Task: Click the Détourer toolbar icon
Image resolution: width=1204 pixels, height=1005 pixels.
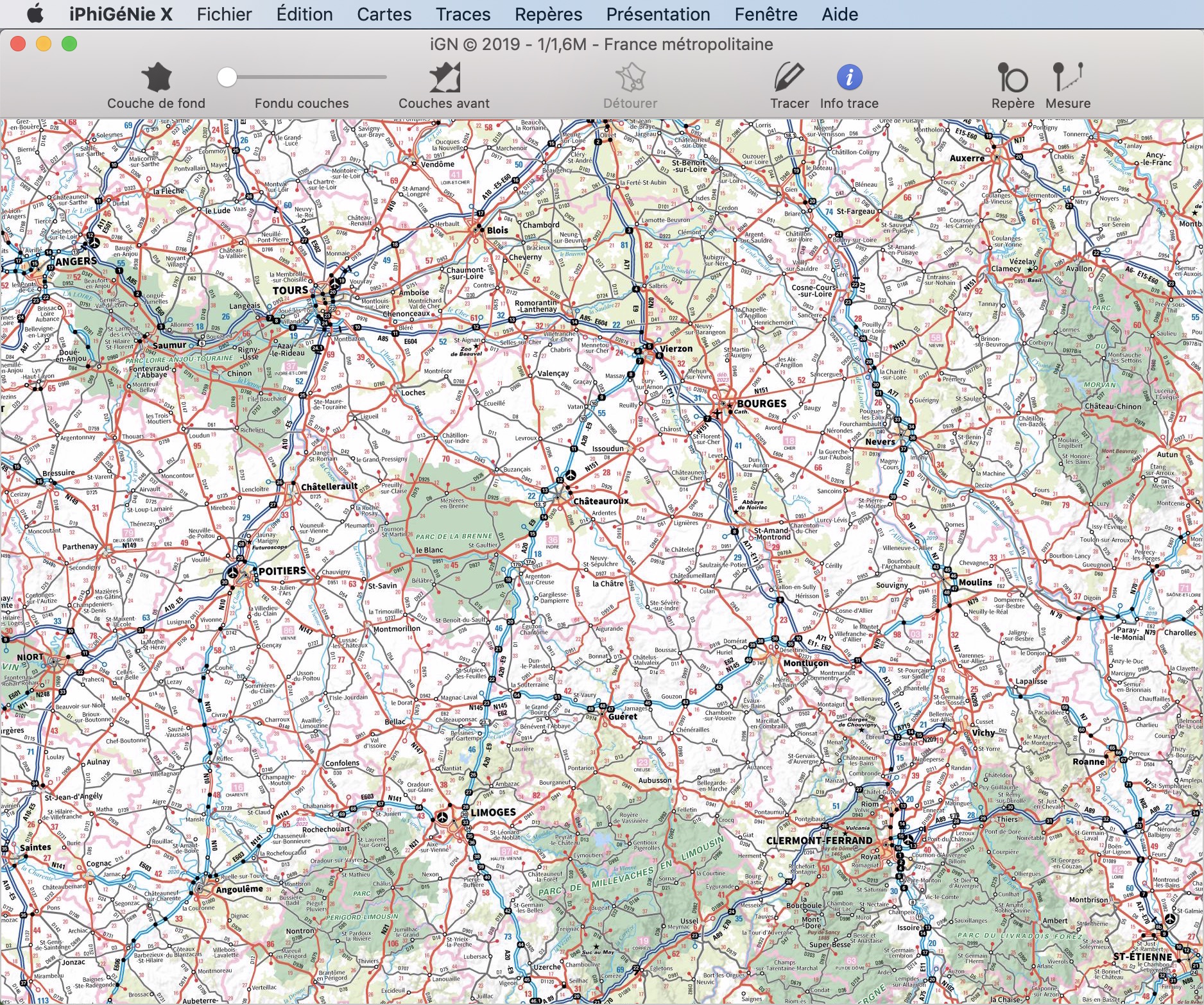Action: (630, 78)
